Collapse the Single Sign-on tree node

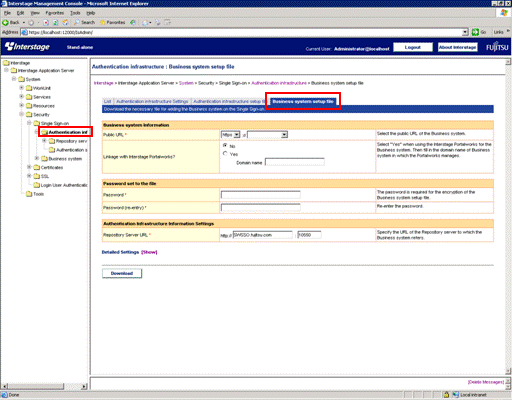(x=29, y=123)
